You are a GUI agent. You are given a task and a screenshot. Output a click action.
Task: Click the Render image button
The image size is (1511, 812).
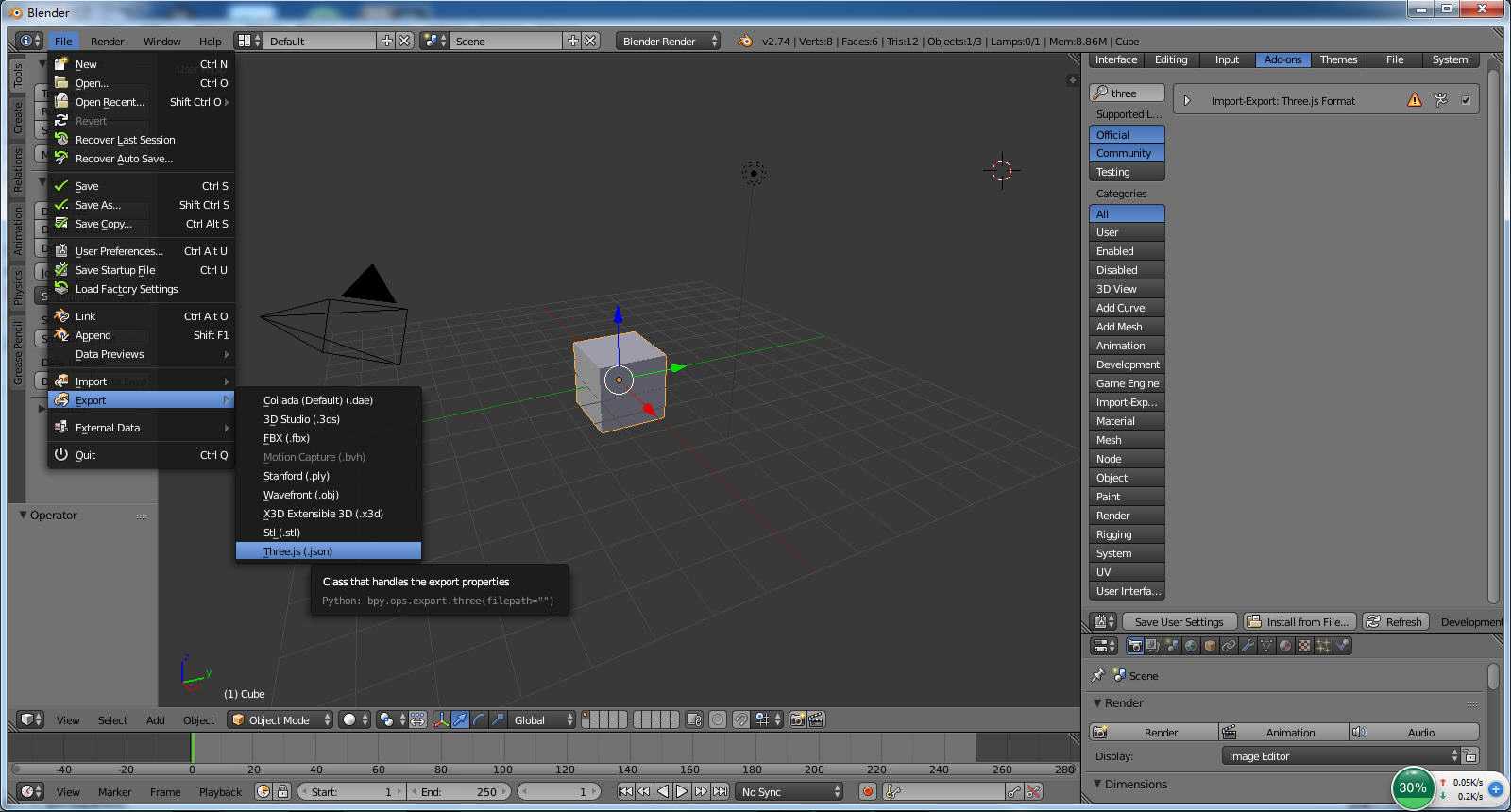pos(1154,732)
